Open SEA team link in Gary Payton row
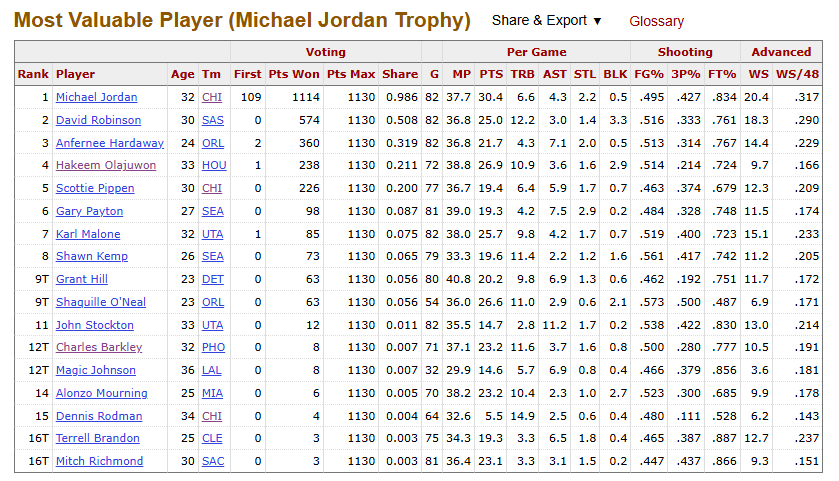839x481 pixels. tap(213, 211)
